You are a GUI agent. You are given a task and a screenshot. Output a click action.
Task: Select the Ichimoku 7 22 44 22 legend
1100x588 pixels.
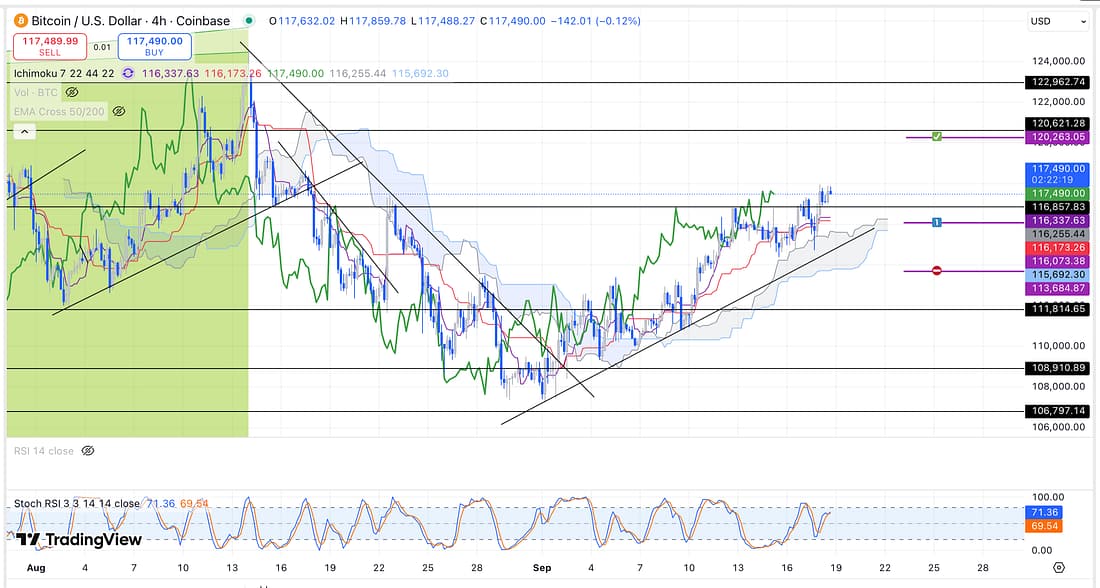(62, 73)
